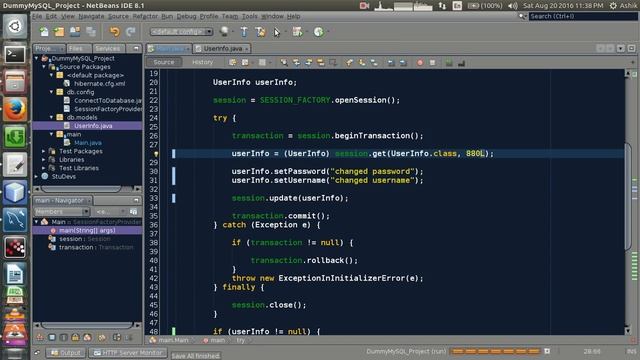Screen dimensions: 640x360
Task: Select main(String[] args) in Navigator
Action: [x=87, y=231]
